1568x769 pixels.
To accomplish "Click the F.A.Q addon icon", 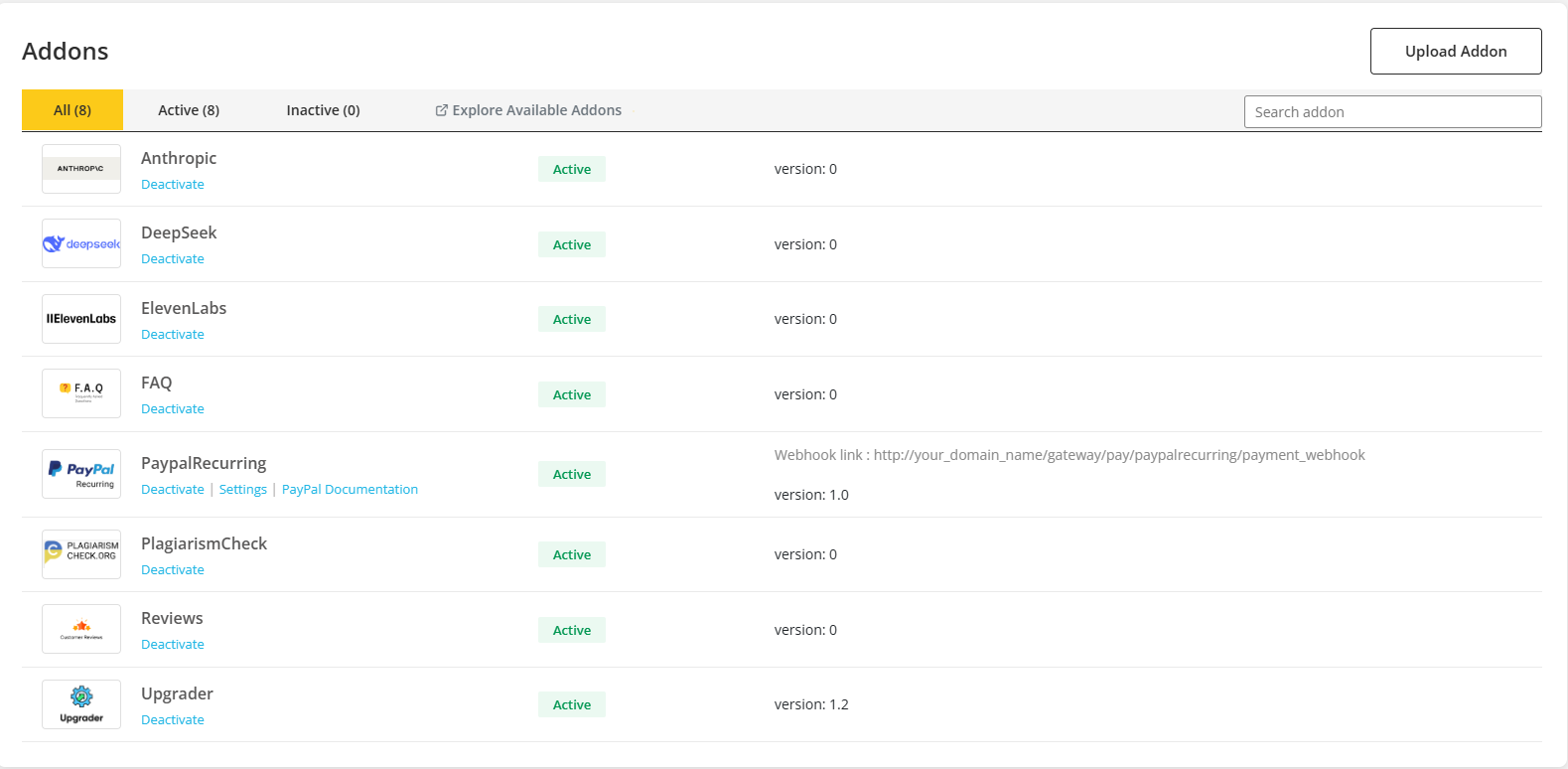I will point(80,393).
